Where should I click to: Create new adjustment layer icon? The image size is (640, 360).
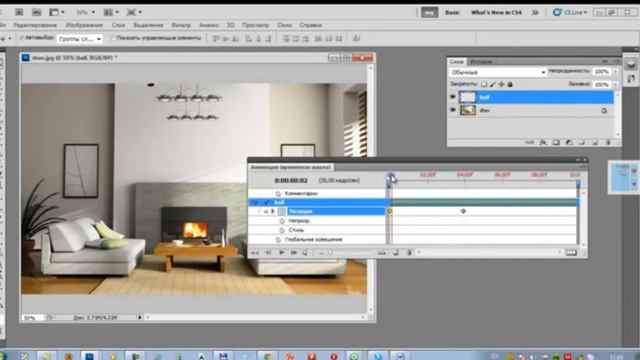[x=569, y=142]
